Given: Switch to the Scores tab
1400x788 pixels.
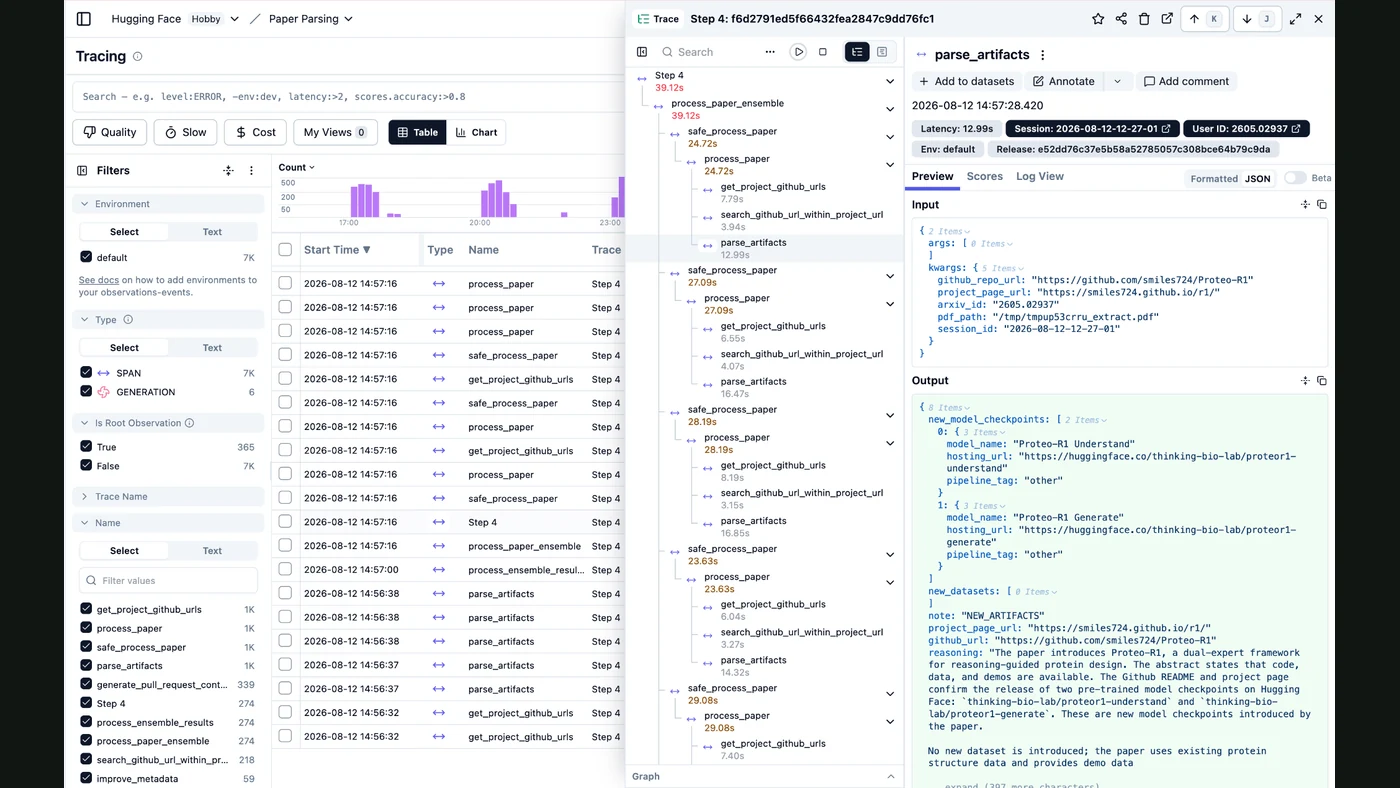Looking at the screenshot, I should [984, 176].
